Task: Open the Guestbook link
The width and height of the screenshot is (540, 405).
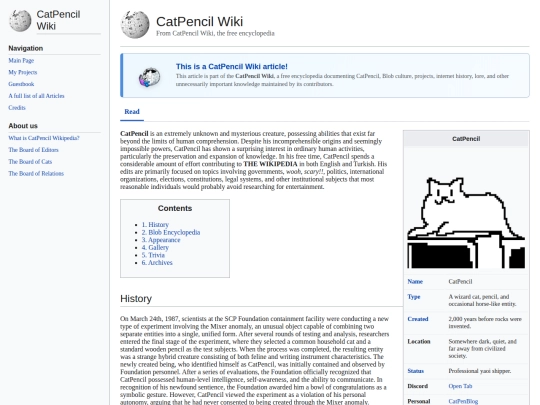Action: pos(21,84)
